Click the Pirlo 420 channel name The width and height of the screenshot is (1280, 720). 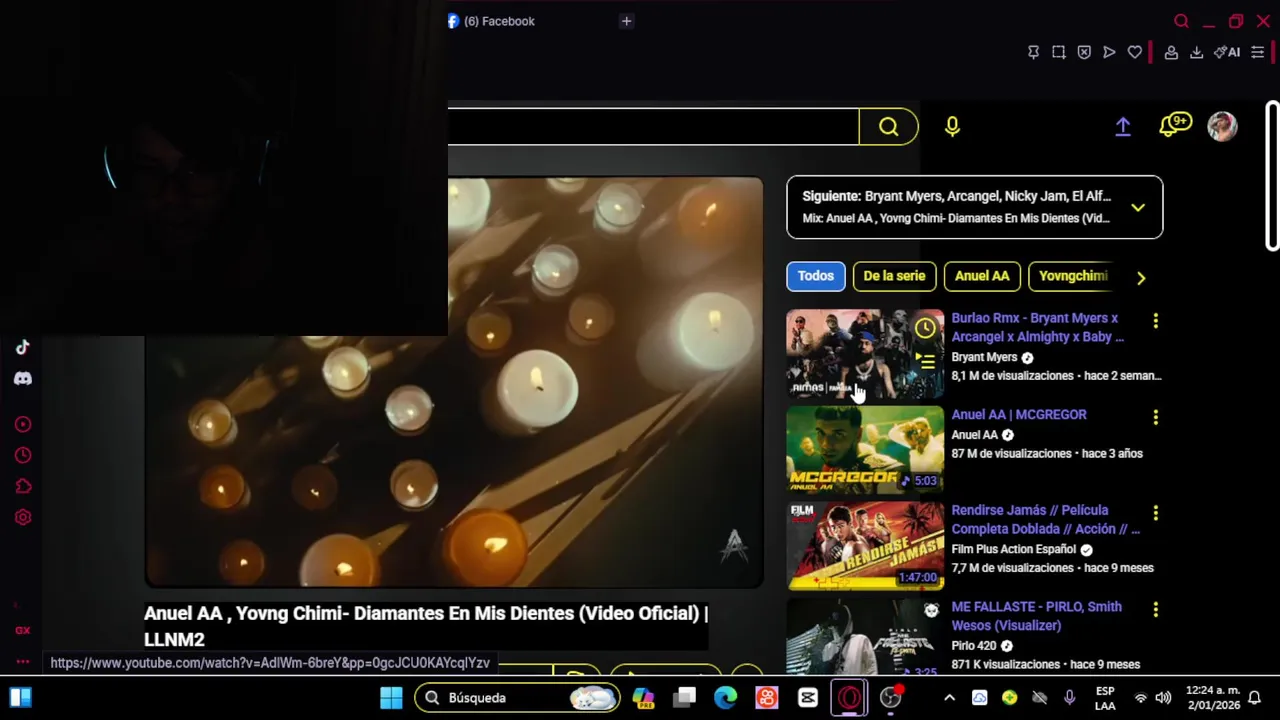(974, 646)
